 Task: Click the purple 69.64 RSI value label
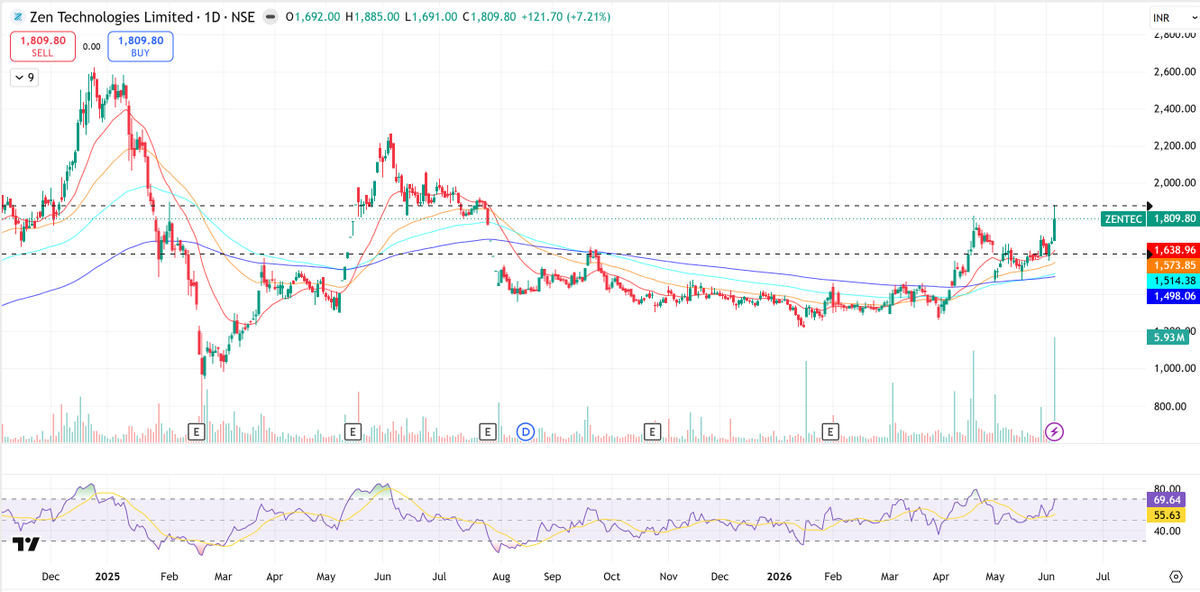coord(1165,498)
